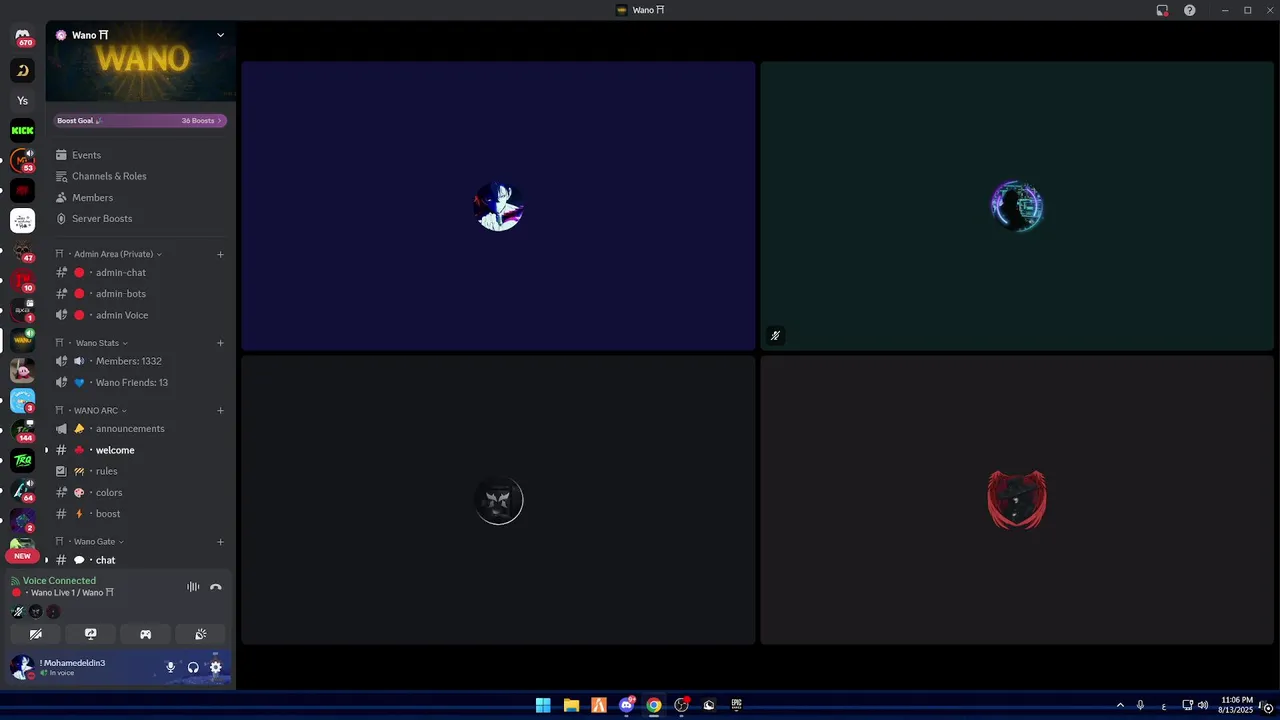The image size is (1280, 720).
Task: Click the 'Voice Connected' status text
Action: 59,580
